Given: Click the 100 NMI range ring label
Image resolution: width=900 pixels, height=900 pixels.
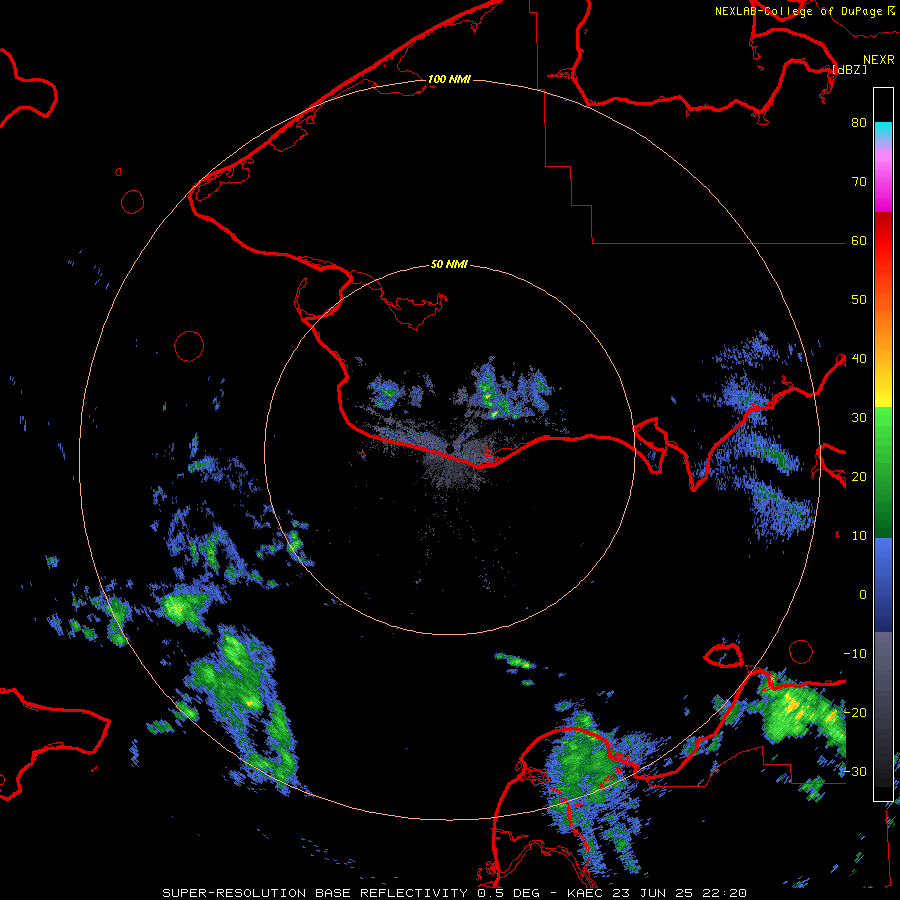Looking at the screenshot, I should tap(449, 79).
